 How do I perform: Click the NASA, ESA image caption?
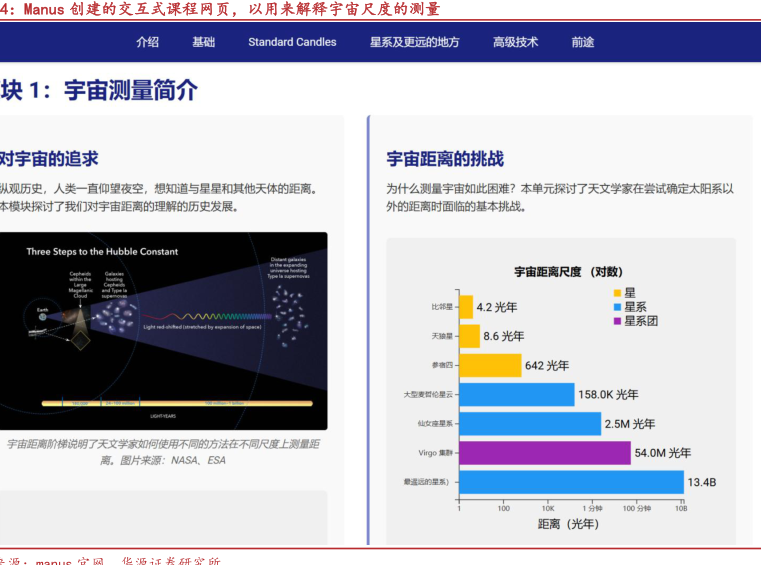162,452
